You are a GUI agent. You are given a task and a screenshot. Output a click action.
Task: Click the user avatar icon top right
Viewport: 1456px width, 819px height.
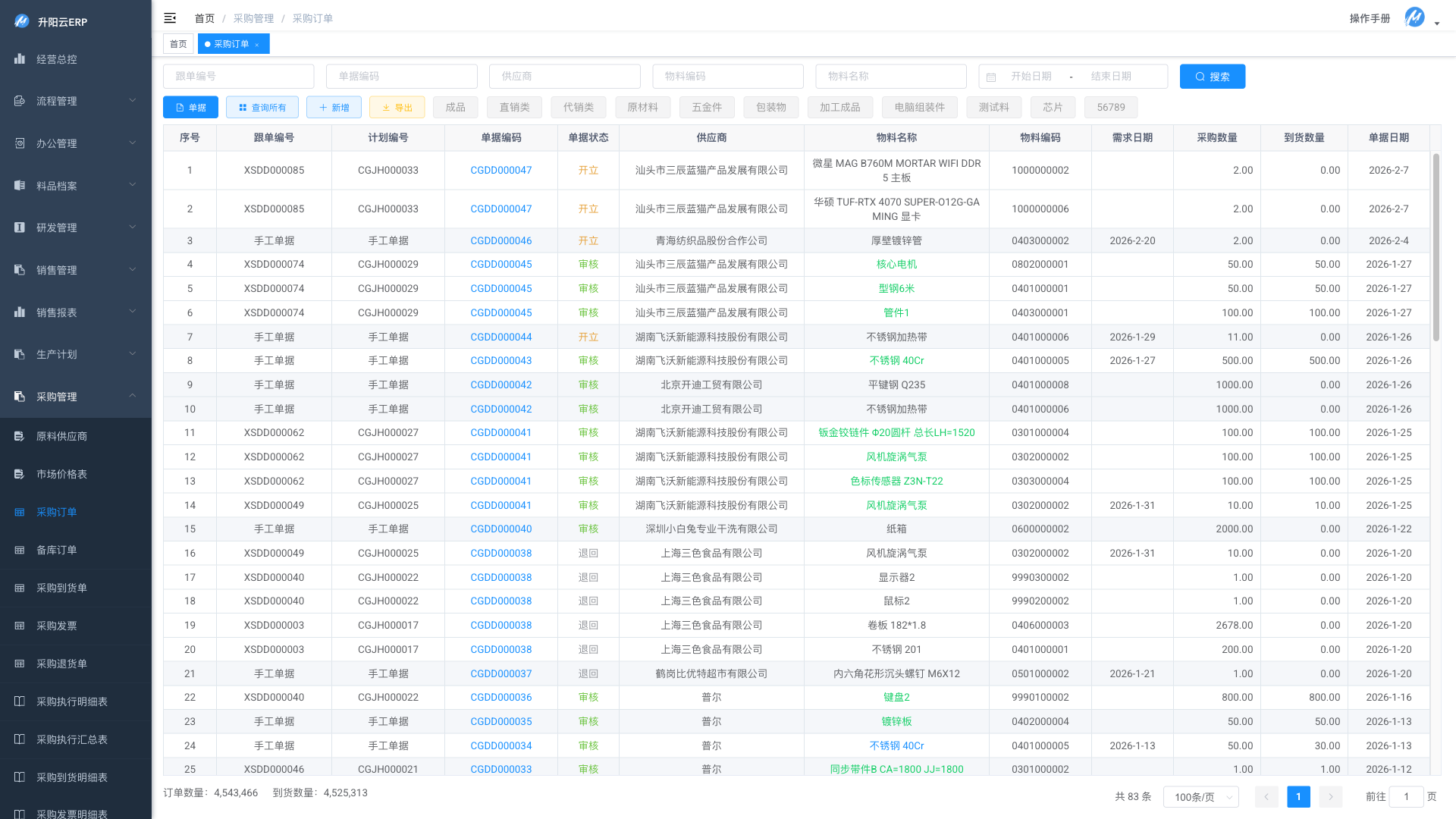point(1414,17)
